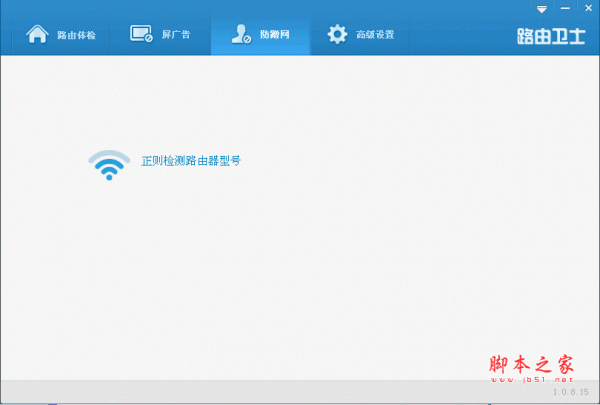
Task: Click the 正则检测路由器型号 status text
Action: pyautogui.click(x=191, y=161)
